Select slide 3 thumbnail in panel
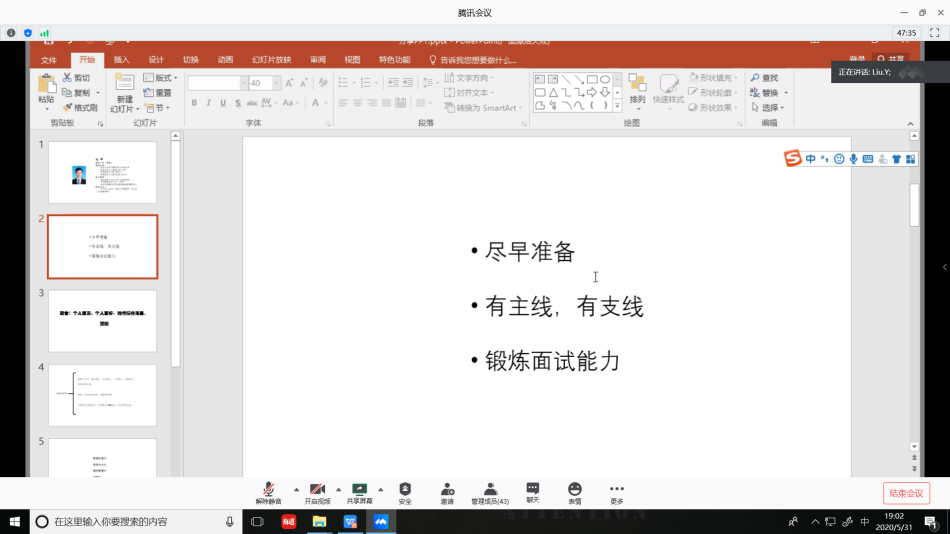The image size is (950, 534). 102,321
